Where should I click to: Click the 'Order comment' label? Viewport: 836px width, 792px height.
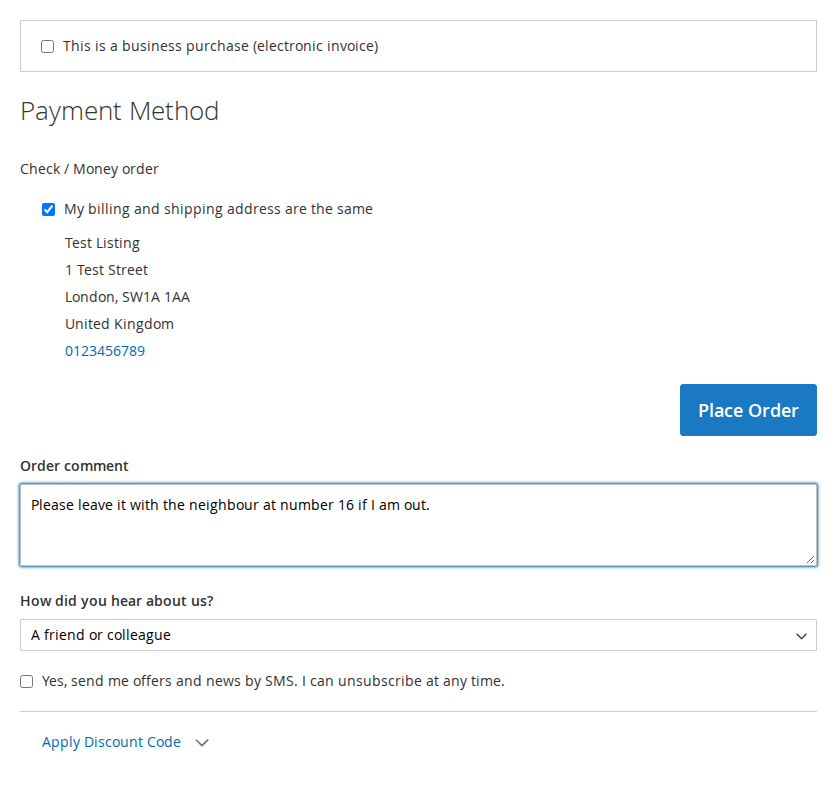(x=74, y=466)
